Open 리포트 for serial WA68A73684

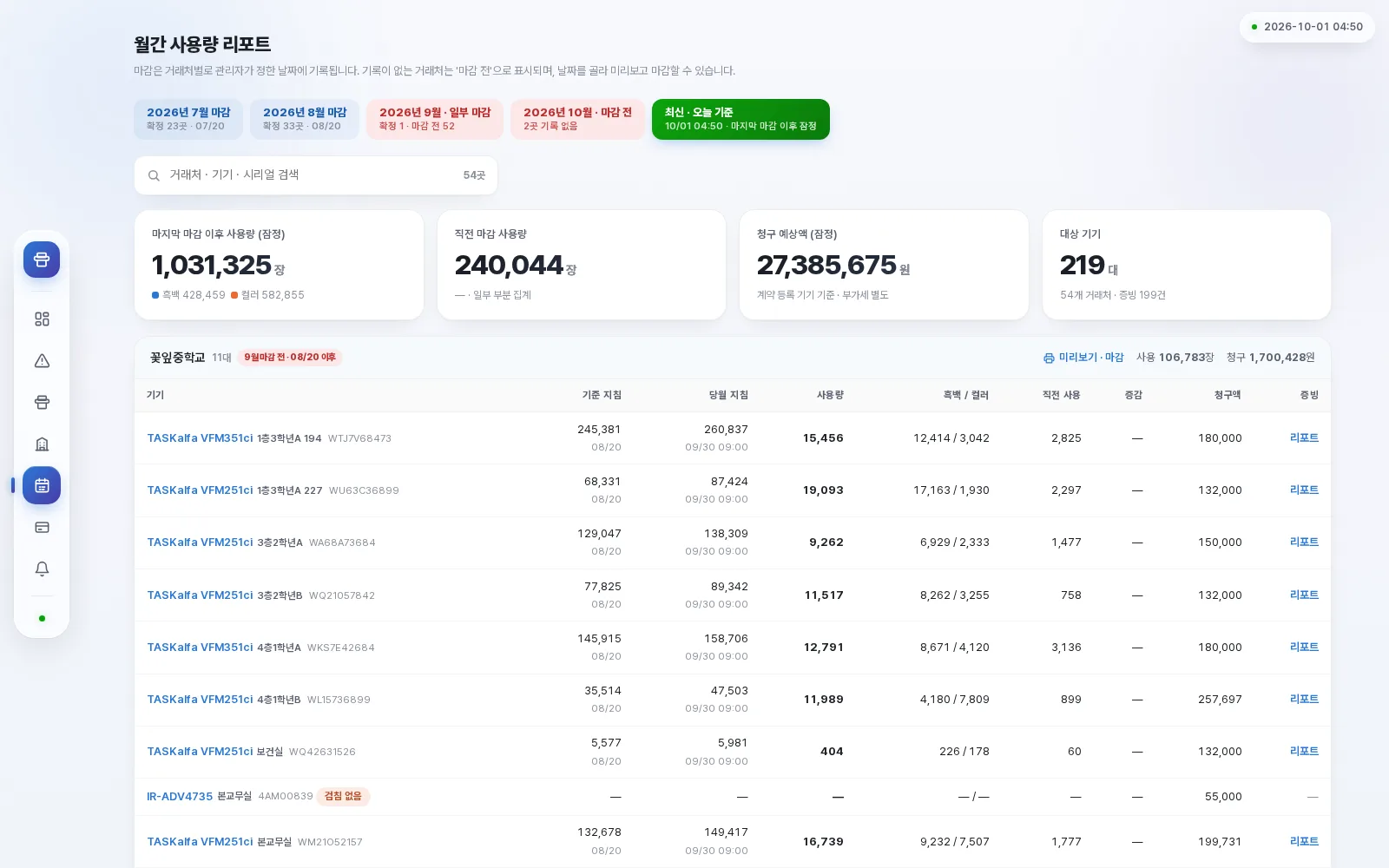tap(1304, 542)
